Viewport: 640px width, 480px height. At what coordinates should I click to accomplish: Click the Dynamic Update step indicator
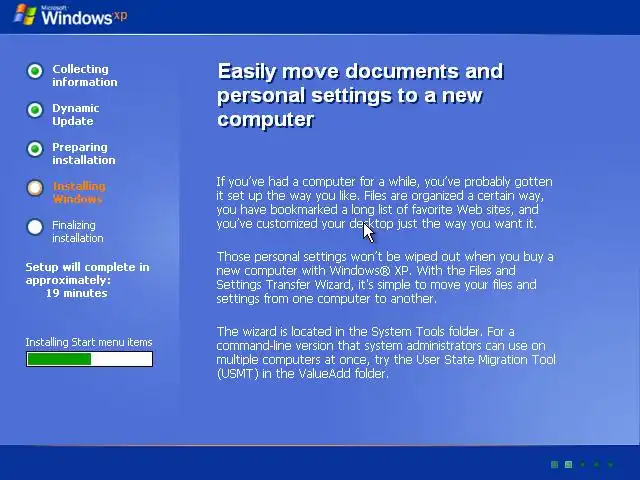35,110
